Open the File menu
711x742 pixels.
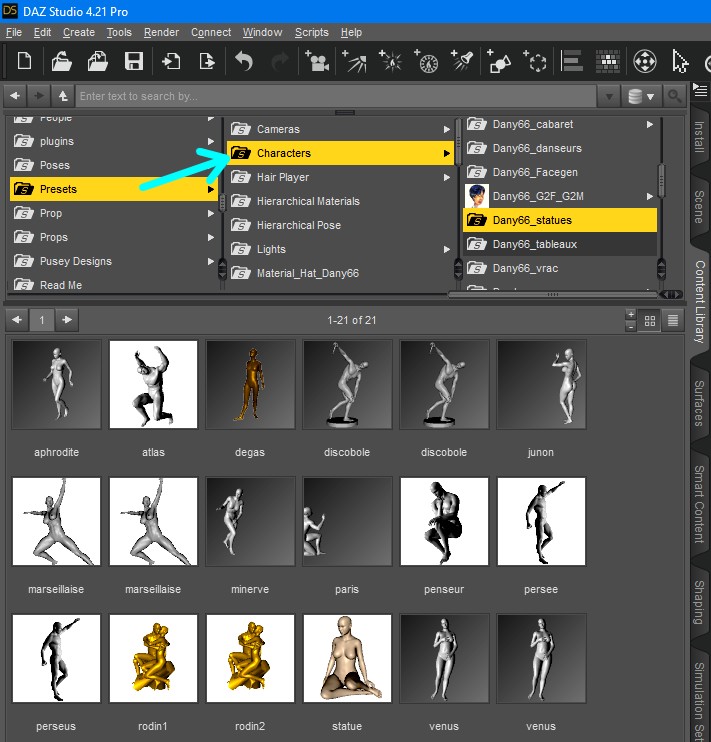(x=14, y=32)
